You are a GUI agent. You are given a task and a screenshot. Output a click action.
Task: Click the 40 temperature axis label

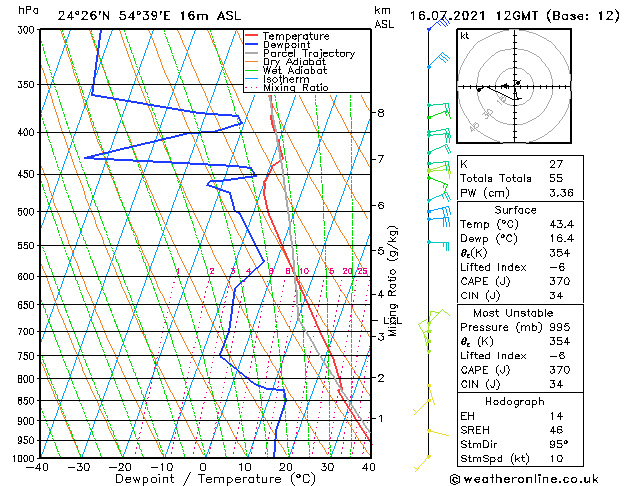pos(368,467)
